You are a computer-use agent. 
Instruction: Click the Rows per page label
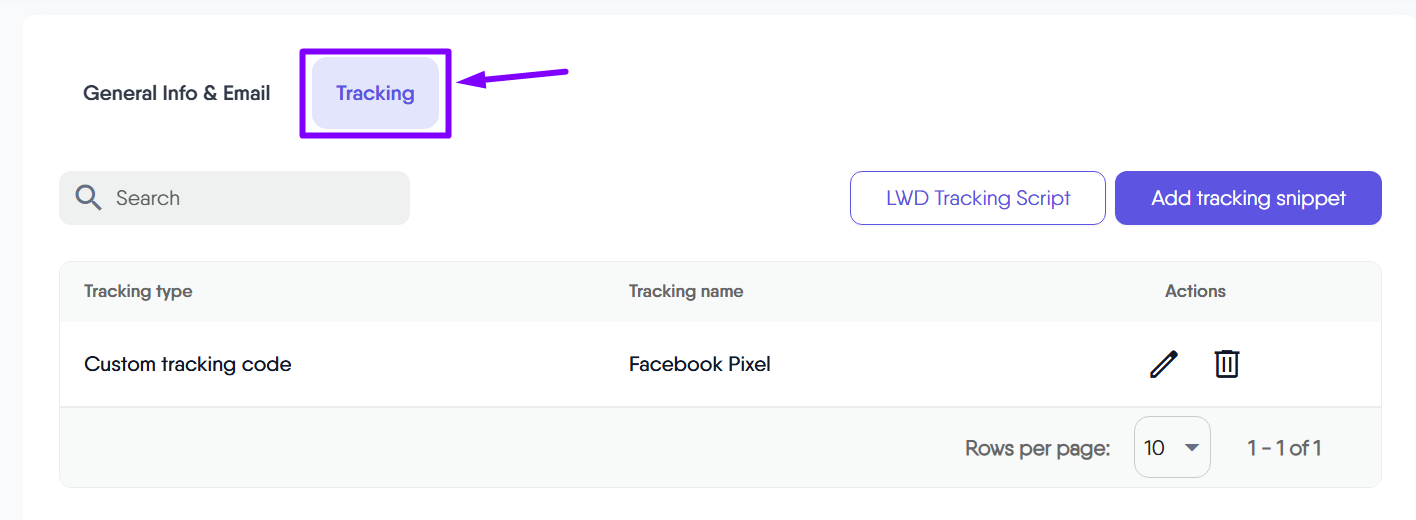[1038, 448]
